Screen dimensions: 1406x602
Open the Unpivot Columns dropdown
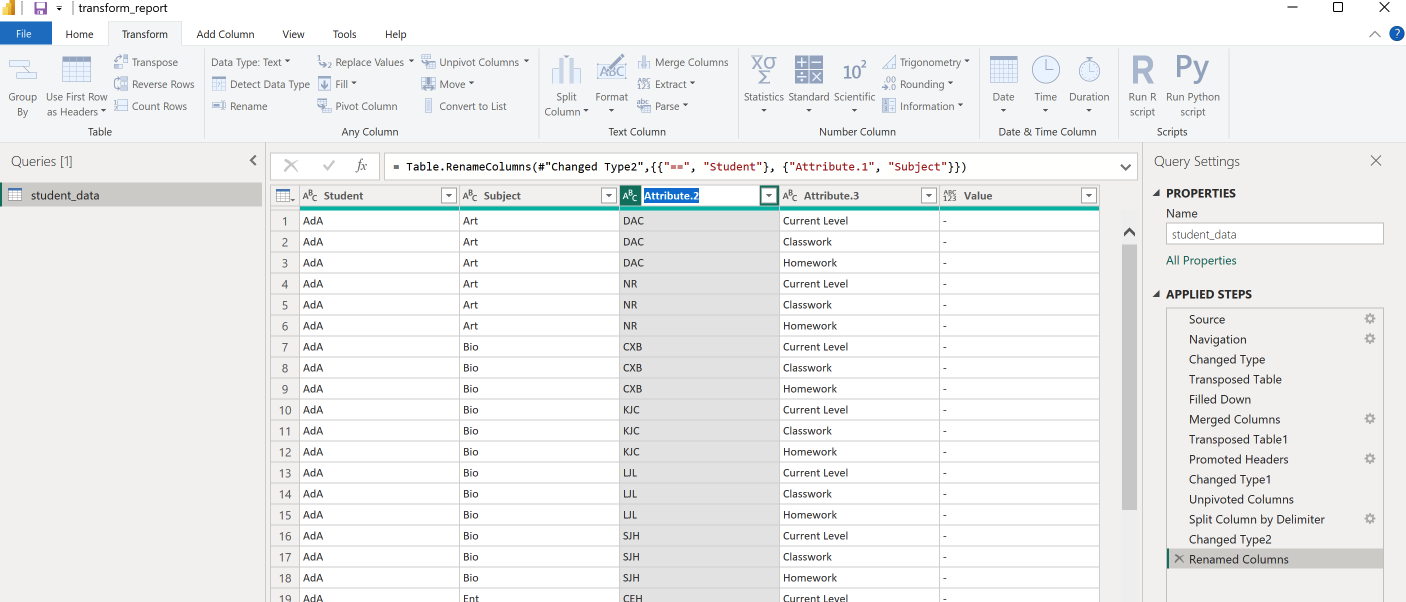(475, 62)
